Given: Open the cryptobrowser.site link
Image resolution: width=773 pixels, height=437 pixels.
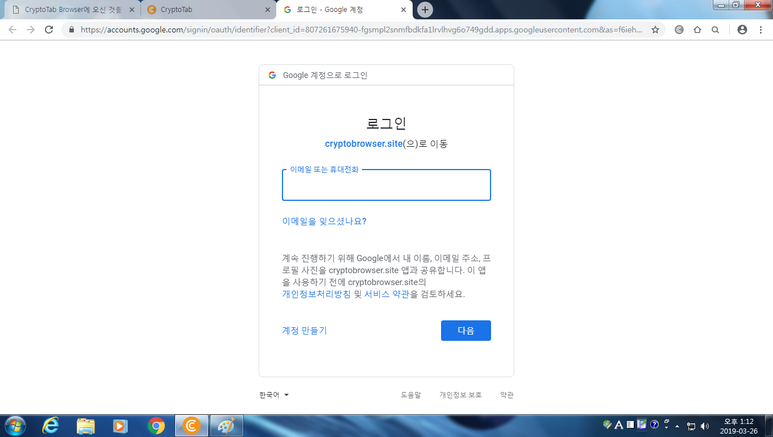Looking at the screenshot, I should (363, 144).
